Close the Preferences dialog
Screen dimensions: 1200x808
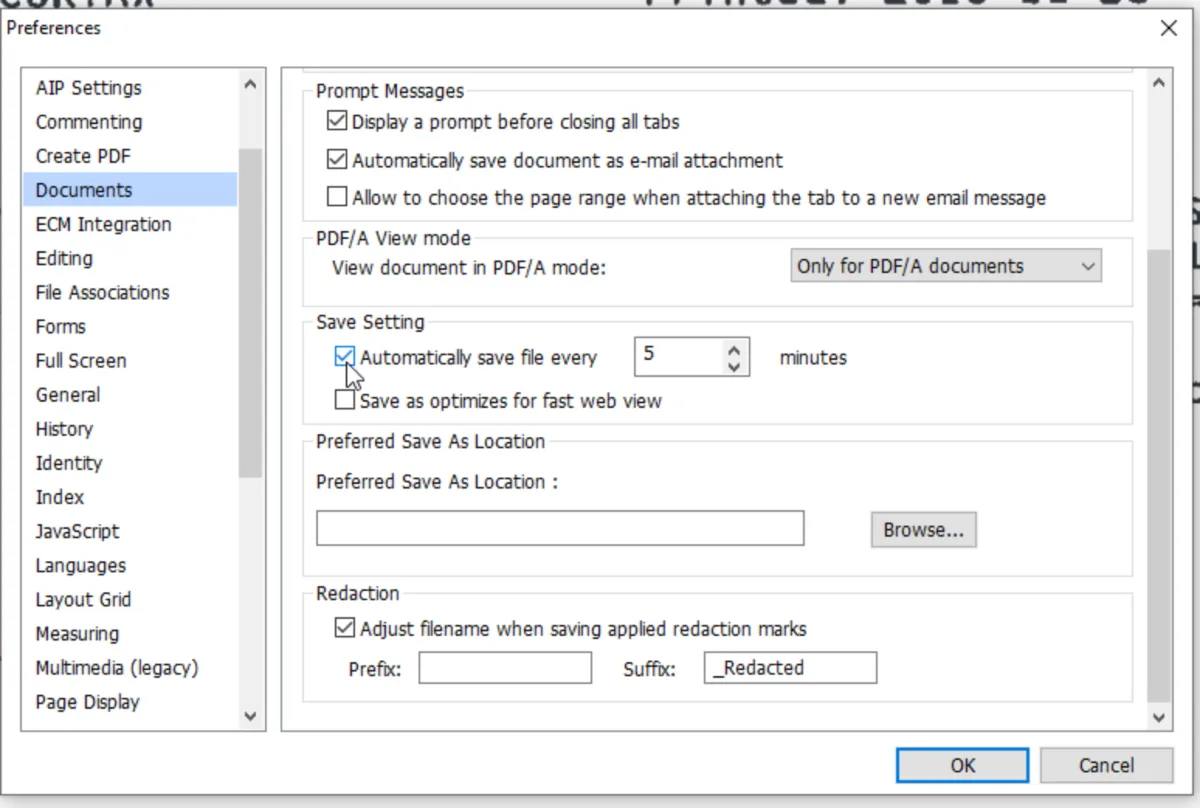point(1168,29)
